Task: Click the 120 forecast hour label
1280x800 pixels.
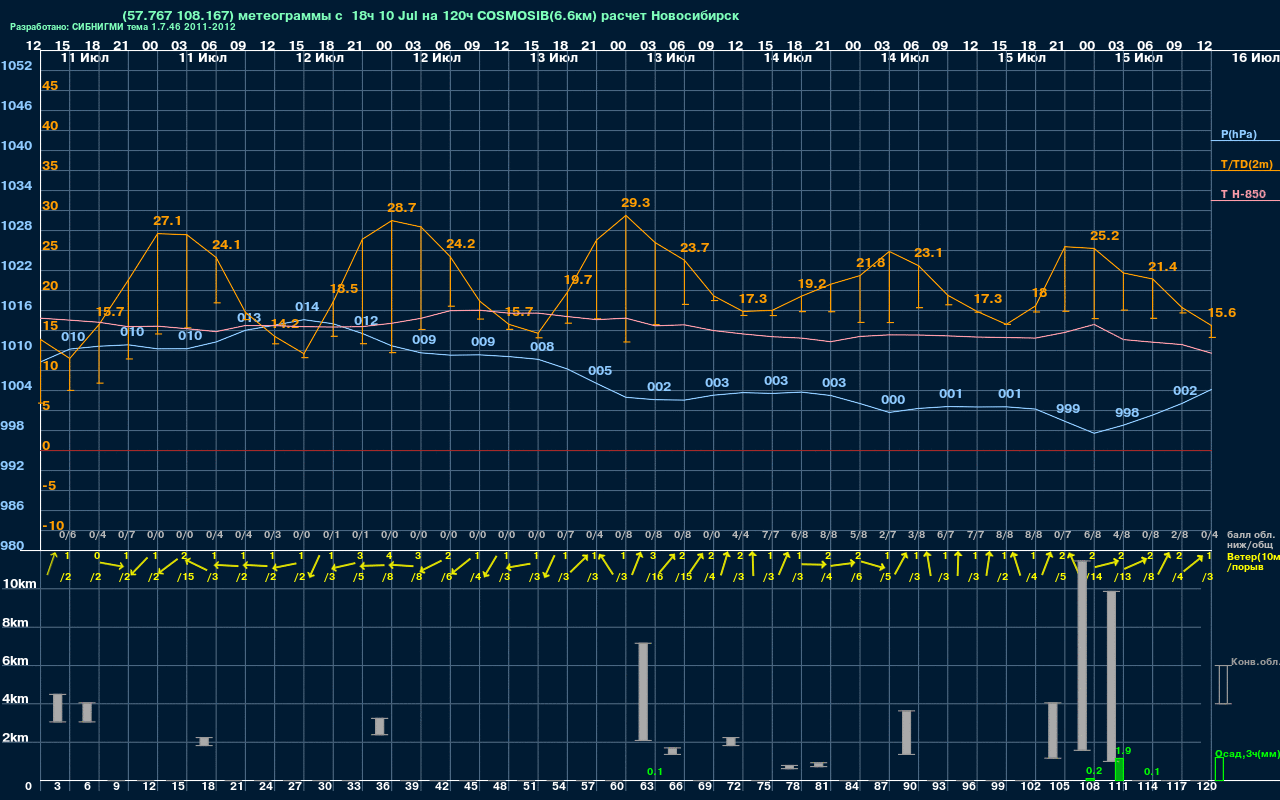Action: coord(1206,787)
